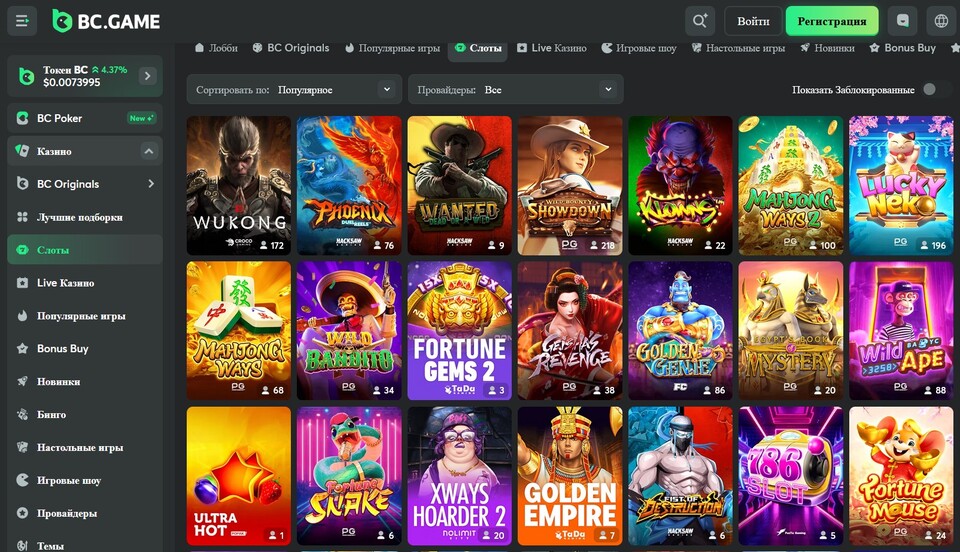
Task: Expand the Токен BC price arrow
Action: (x=147, y=76)
